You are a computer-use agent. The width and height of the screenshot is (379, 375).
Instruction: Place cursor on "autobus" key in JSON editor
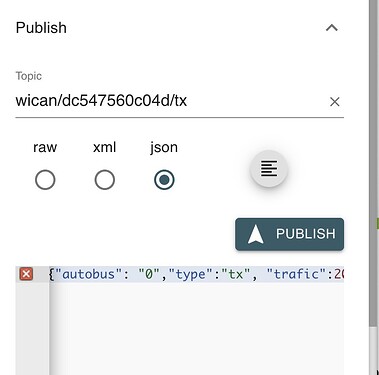[88, 274]
